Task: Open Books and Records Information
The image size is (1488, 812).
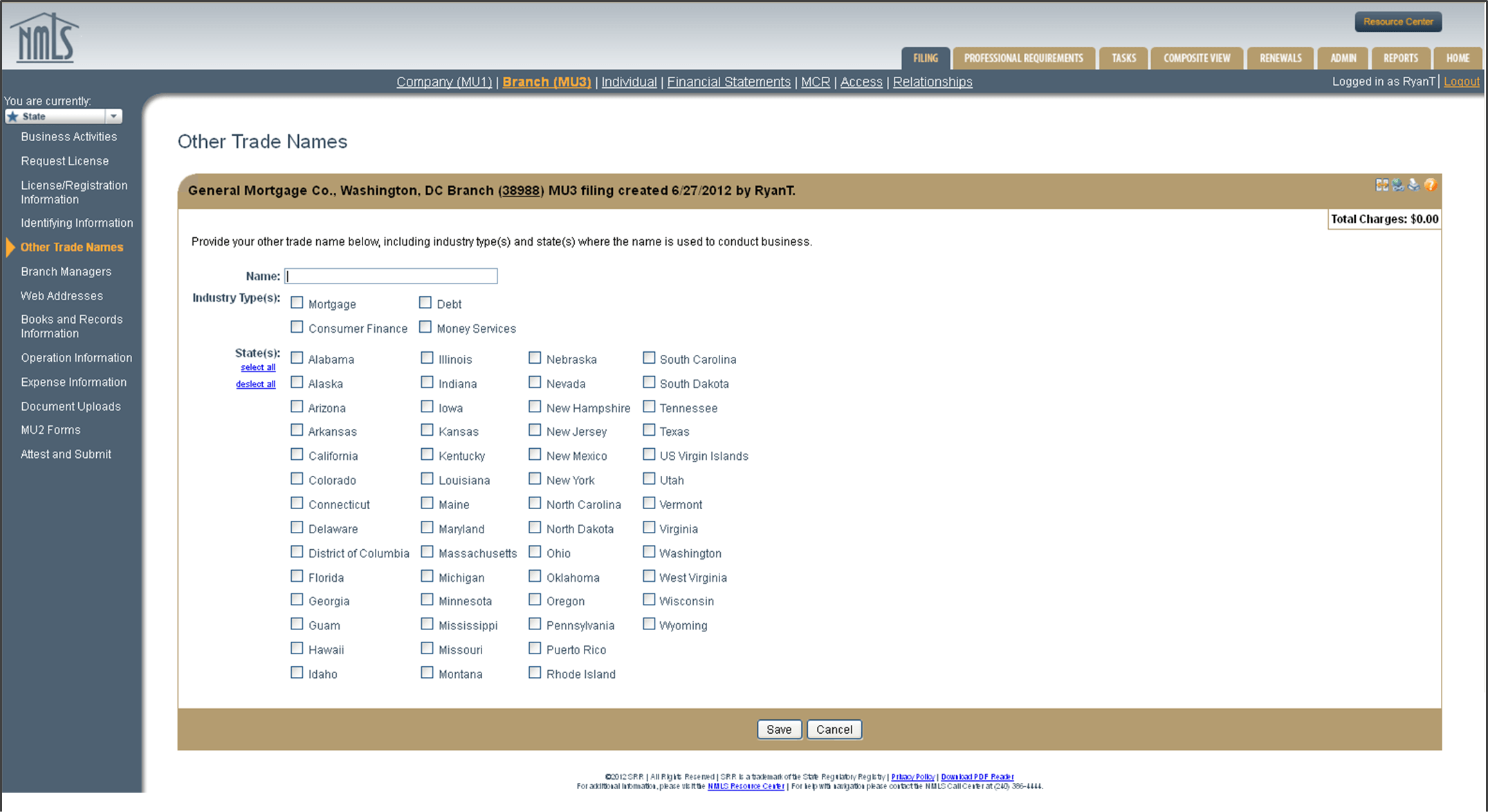Action: 71,326
